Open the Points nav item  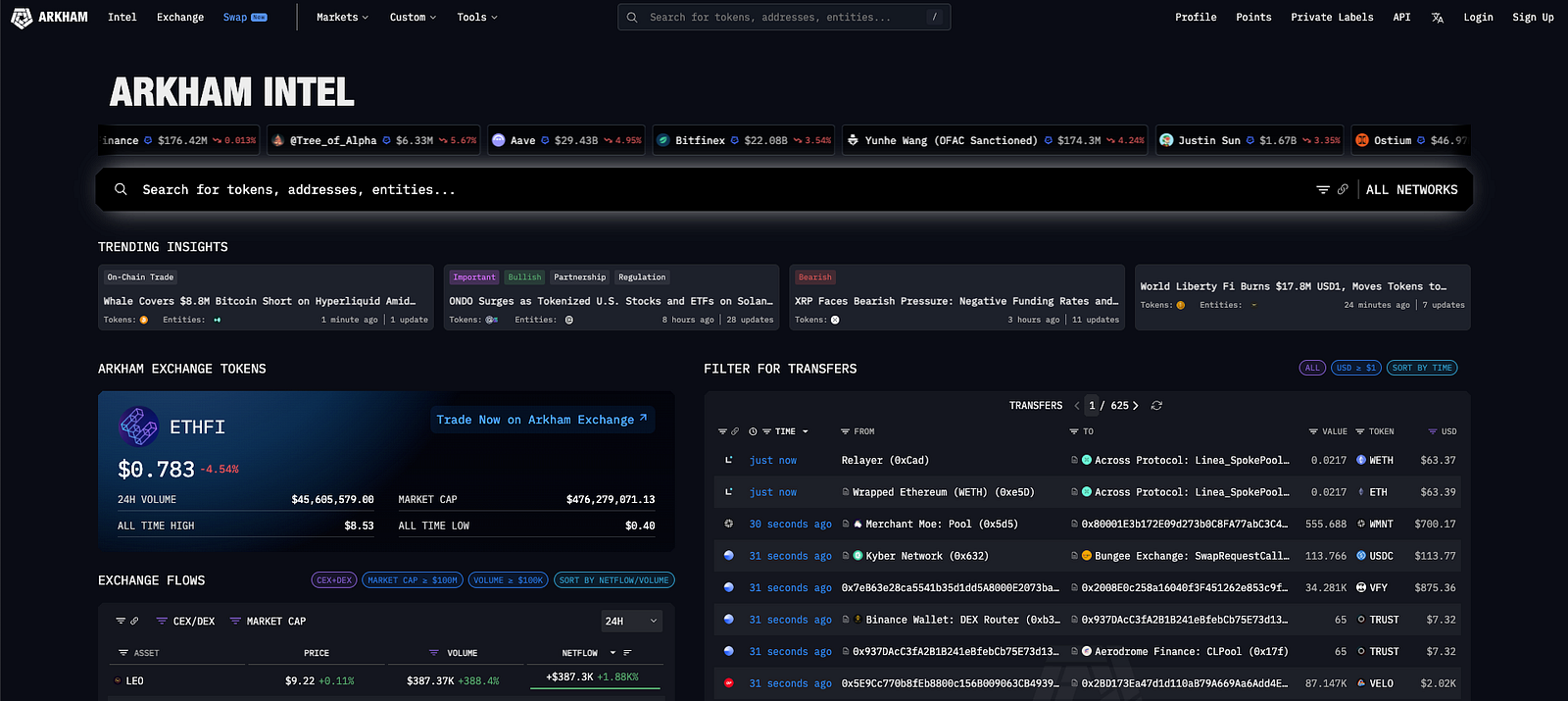(x=1253, y=17)
